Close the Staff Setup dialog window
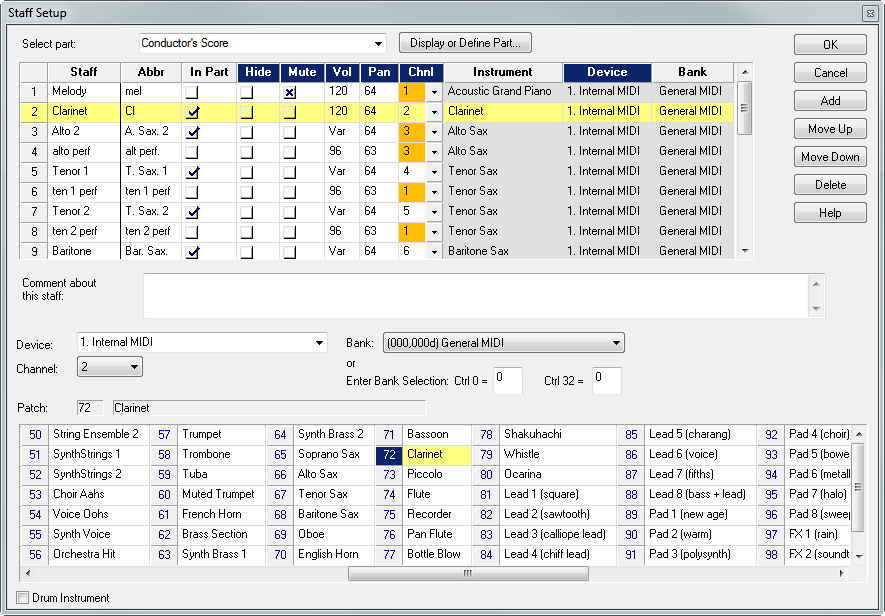This screenshot has height=616, width=885. 868,12
